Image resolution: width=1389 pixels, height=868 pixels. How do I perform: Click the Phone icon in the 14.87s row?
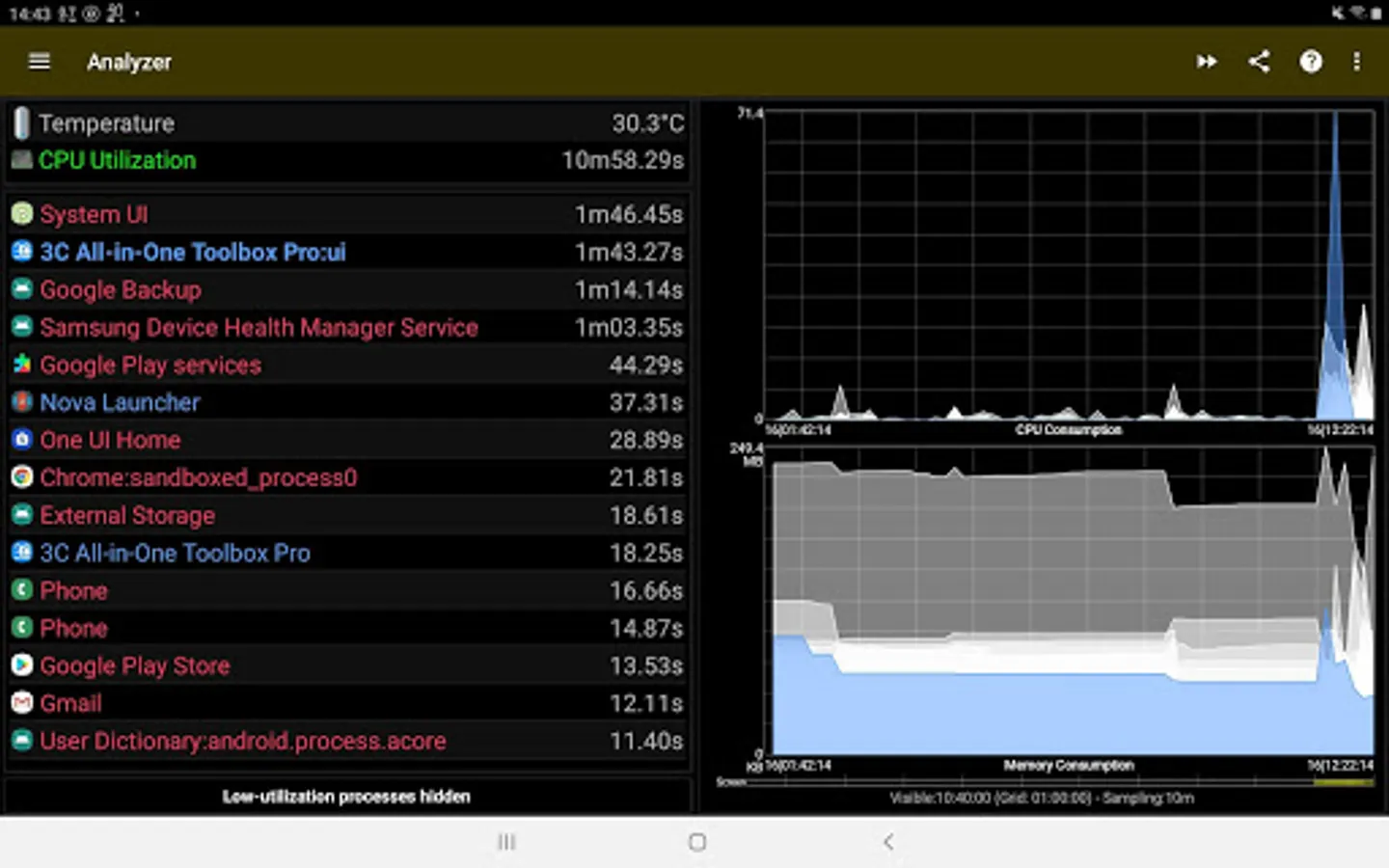[22, 628]
